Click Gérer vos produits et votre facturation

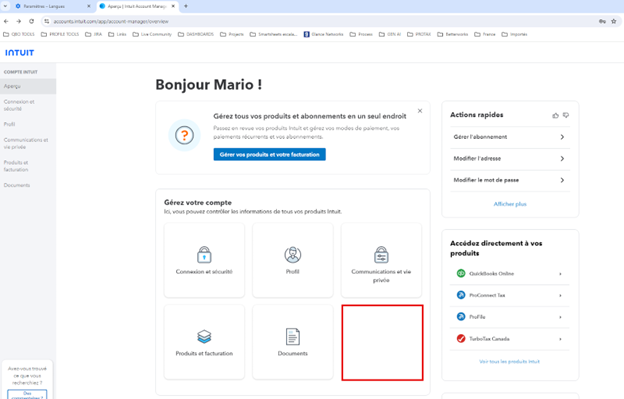point(269,154)
